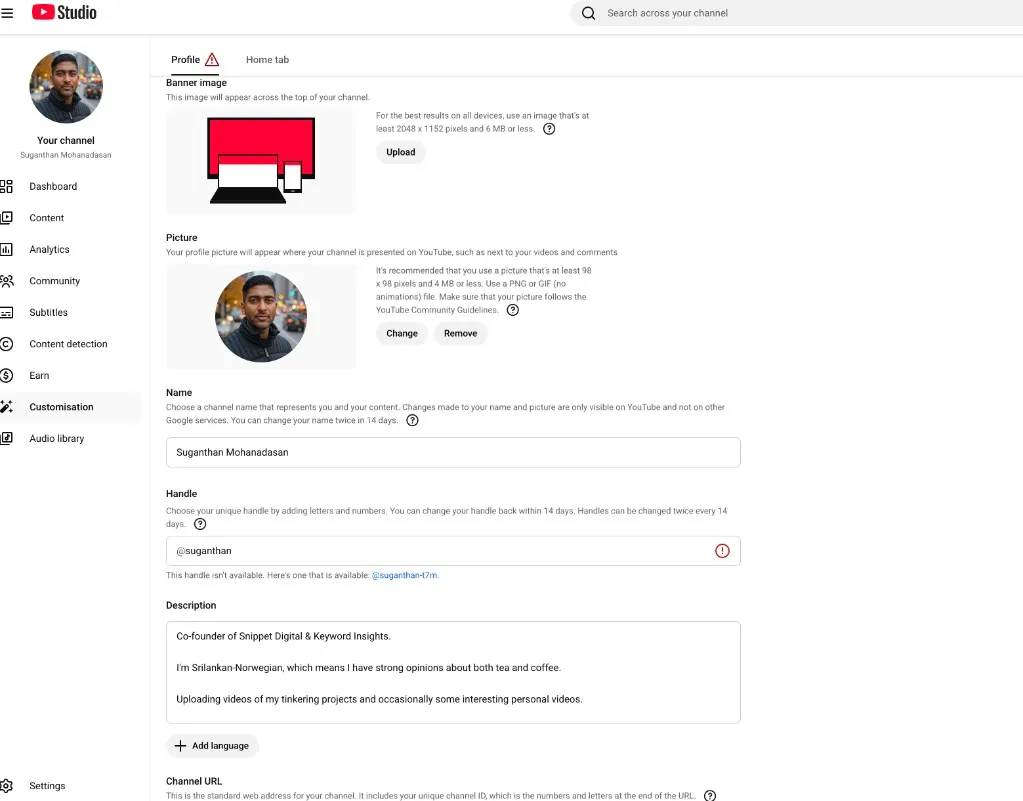
Task: Open the hamburger navigation menu
Action: click(8, 13)
